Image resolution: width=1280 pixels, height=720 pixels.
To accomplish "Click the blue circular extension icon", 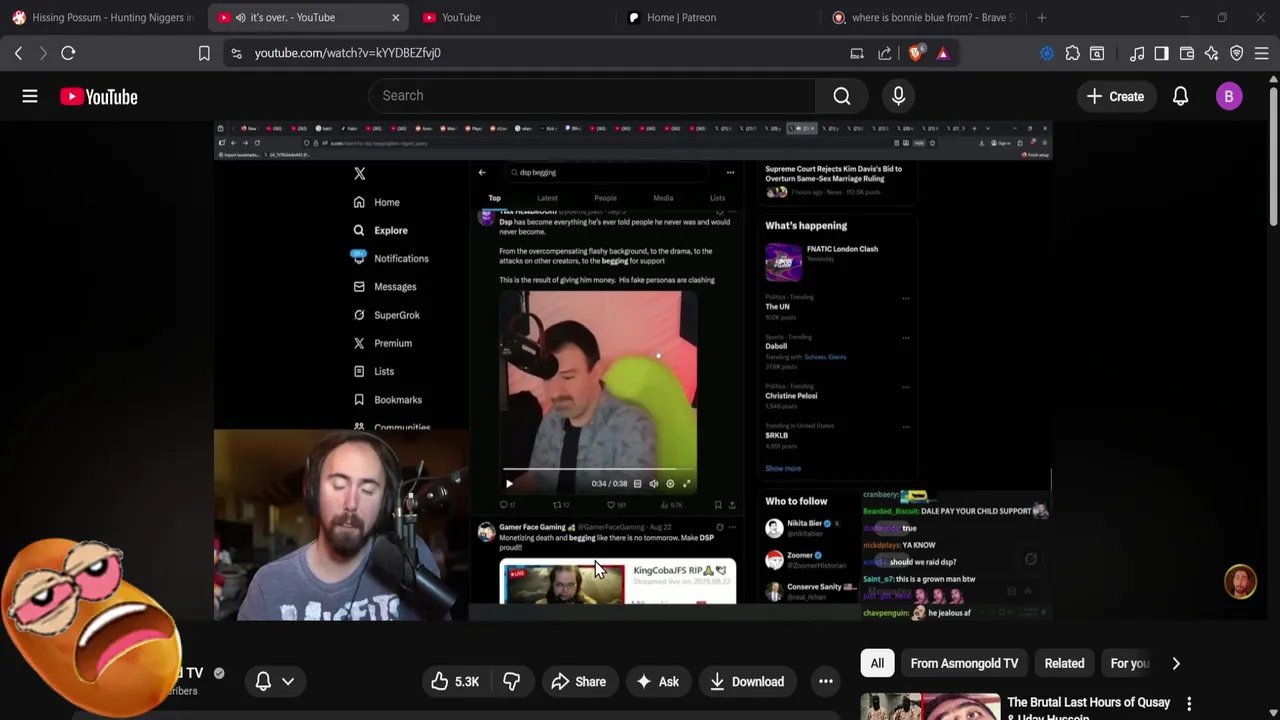I will (1047, 53).
